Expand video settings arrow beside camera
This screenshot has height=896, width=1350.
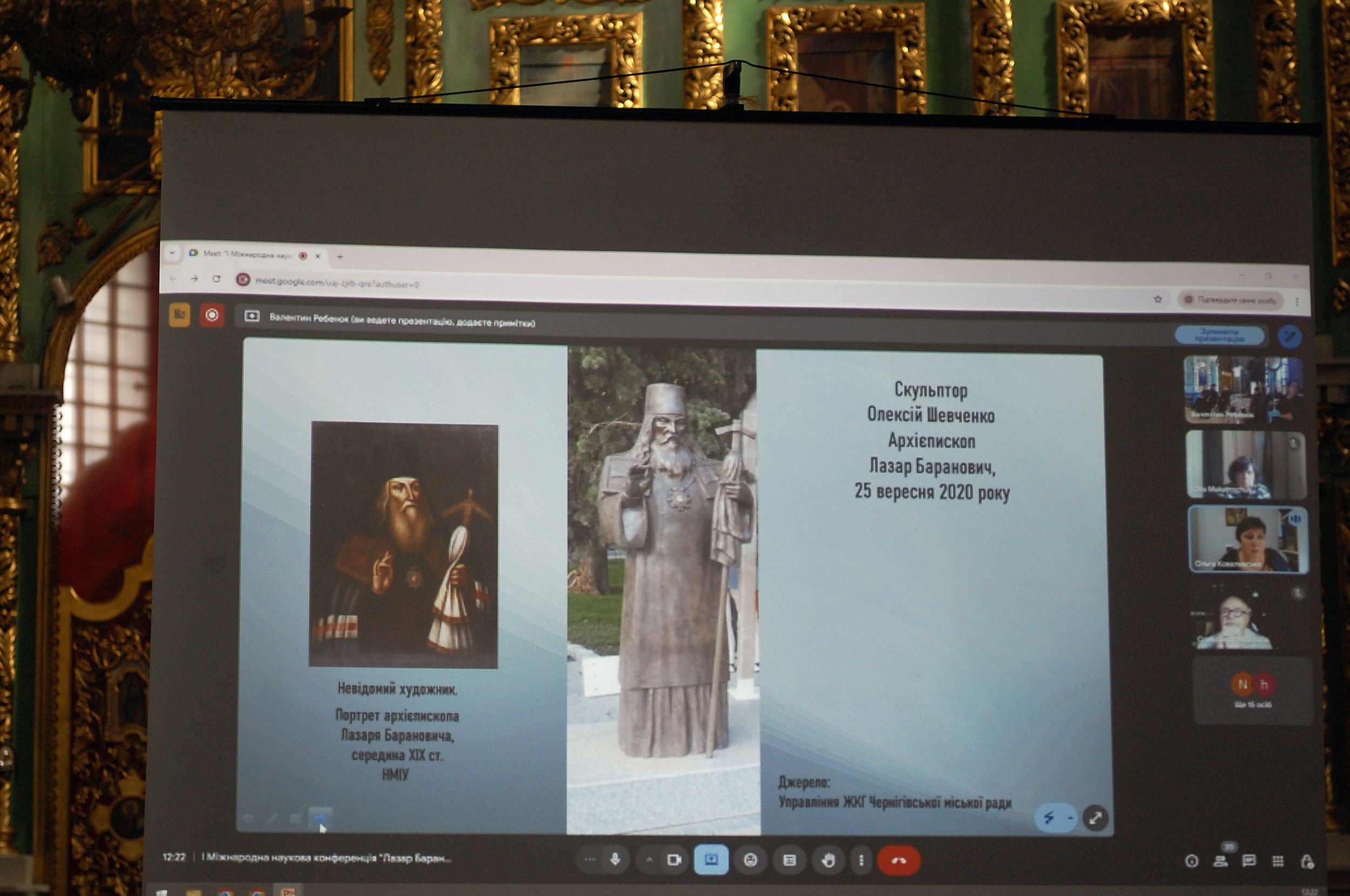(x=650, y=859)
